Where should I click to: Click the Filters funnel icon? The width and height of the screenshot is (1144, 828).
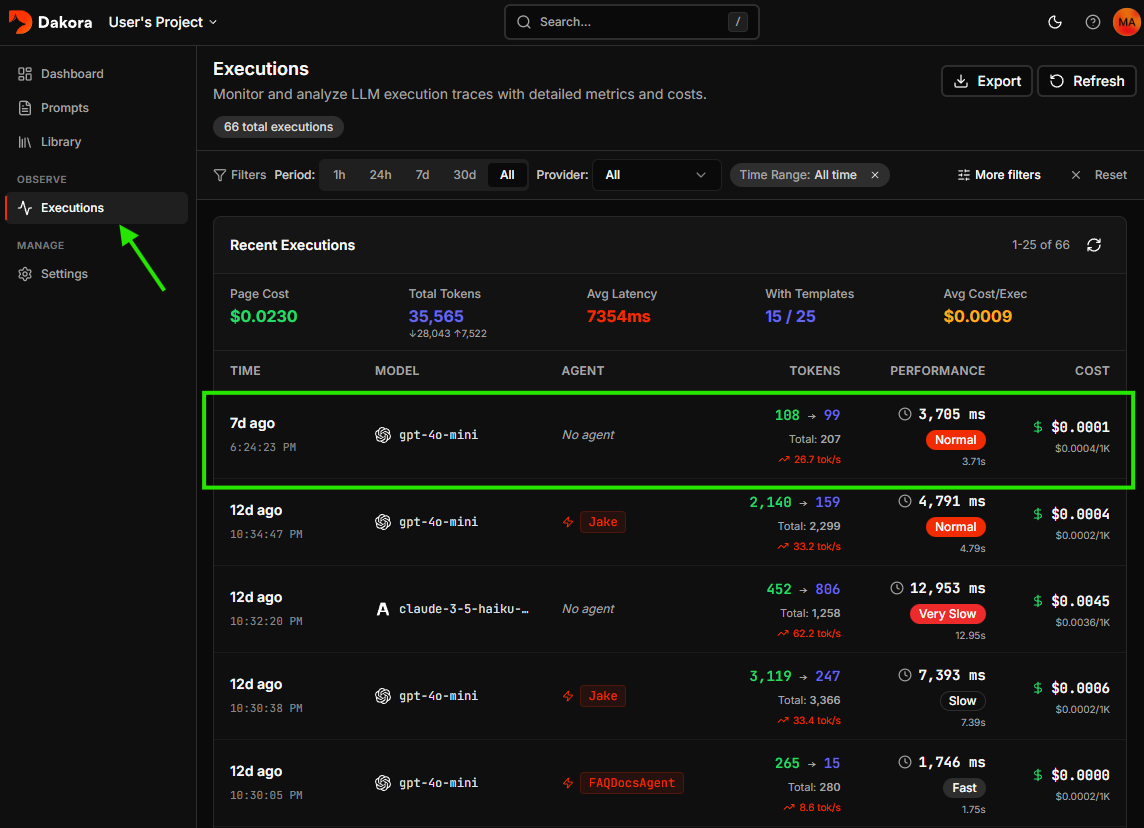click(220, 175)
